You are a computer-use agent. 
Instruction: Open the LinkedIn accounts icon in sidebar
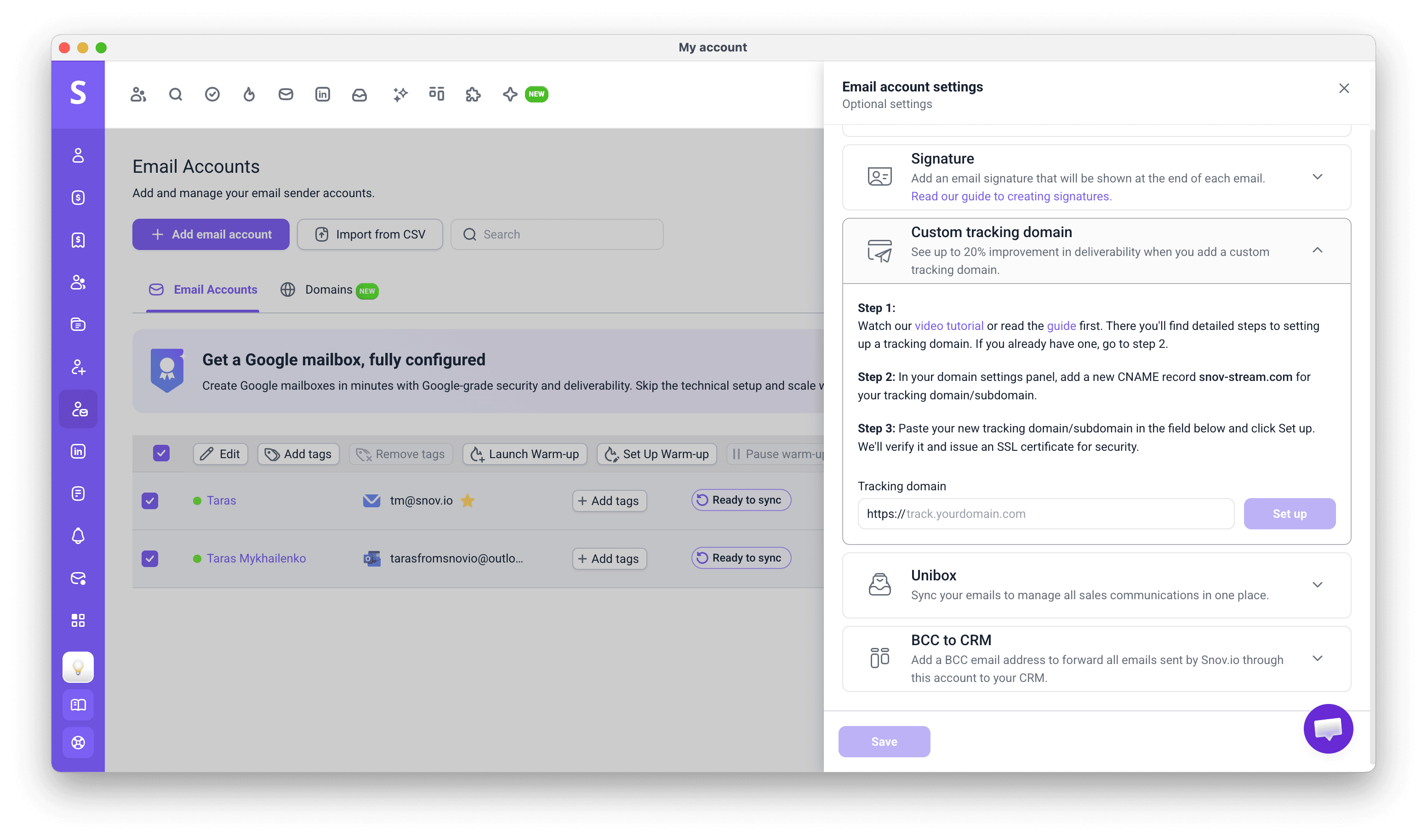pyautogui.click(x=78, y=451)
